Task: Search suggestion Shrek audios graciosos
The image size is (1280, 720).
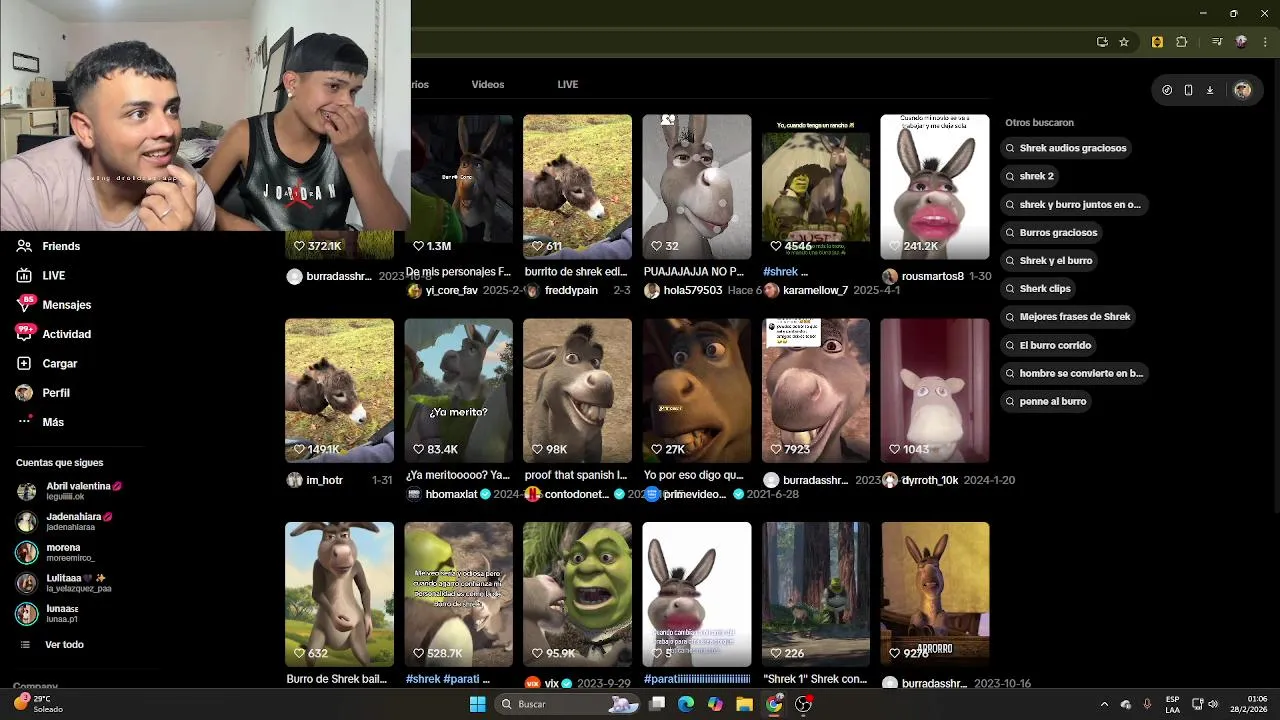Action: (x=1066, y=148)
